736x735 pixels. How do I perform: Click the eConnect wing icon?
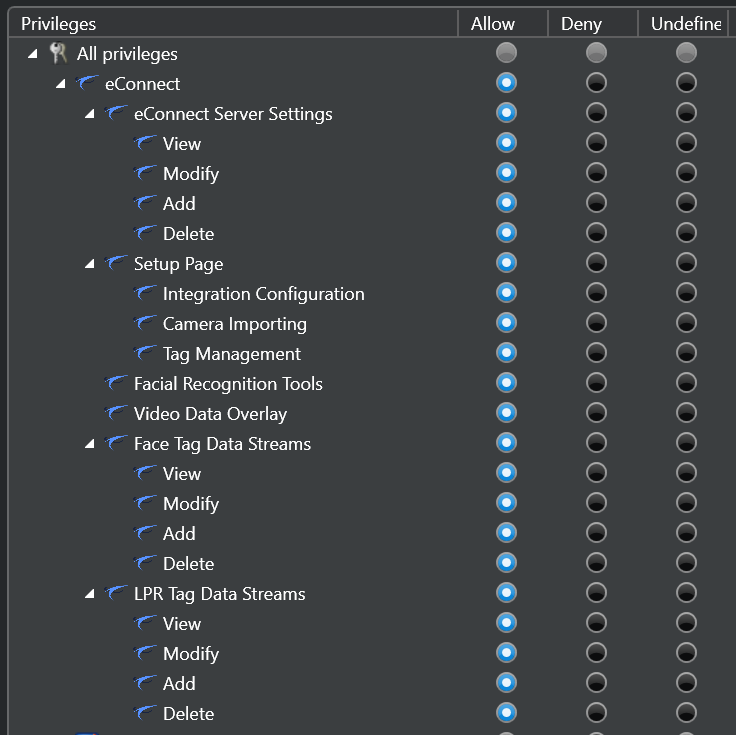click(x=87, y=84)
